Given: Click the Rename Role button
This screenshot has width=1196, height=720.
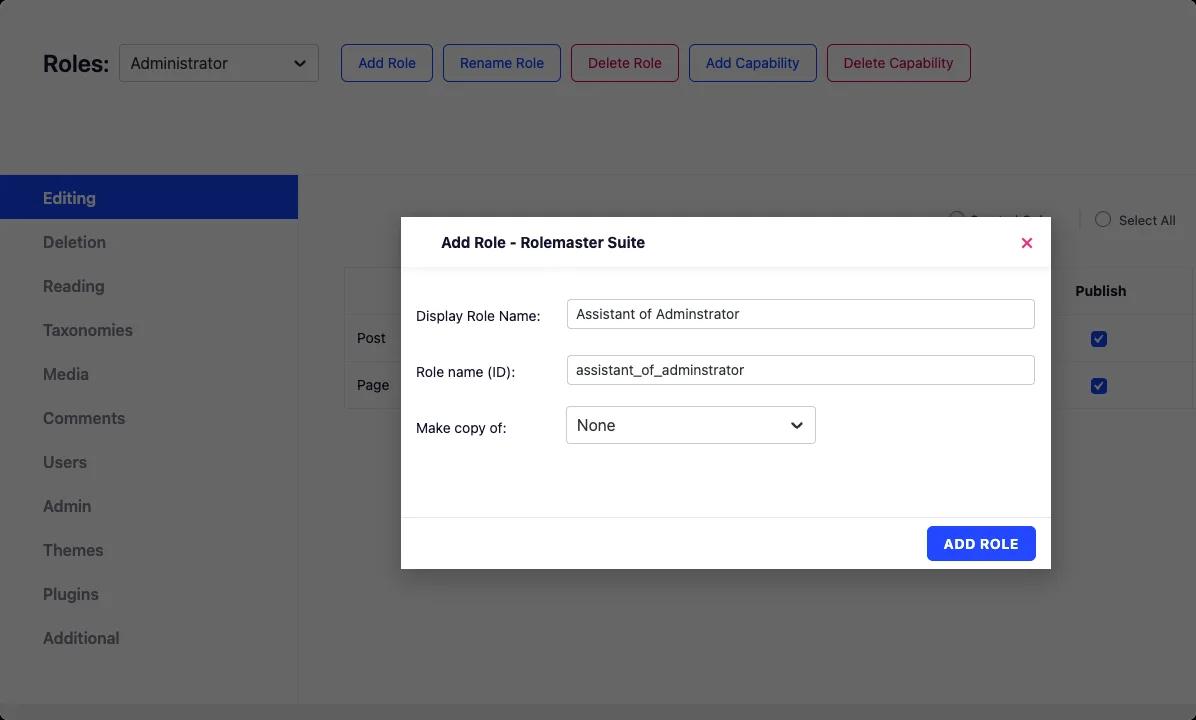Looking at the screenshot, I should coord(502,63).
